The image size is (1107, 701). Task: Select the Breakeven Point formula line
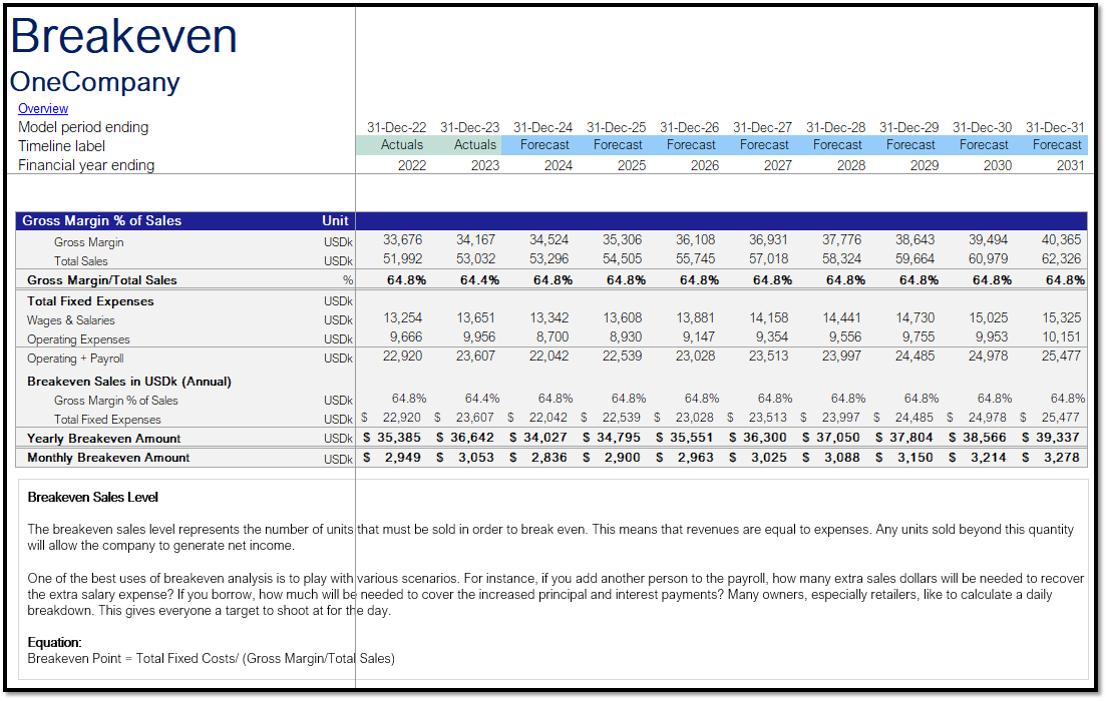click(x=211, y=659)
